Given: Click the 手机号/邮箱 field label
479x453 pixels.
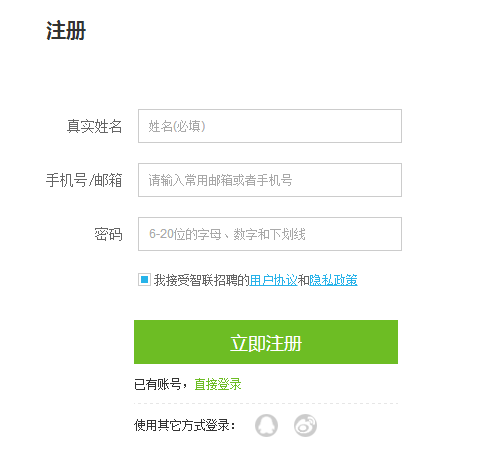Looking at the screenshot, I should coord(84,180).
